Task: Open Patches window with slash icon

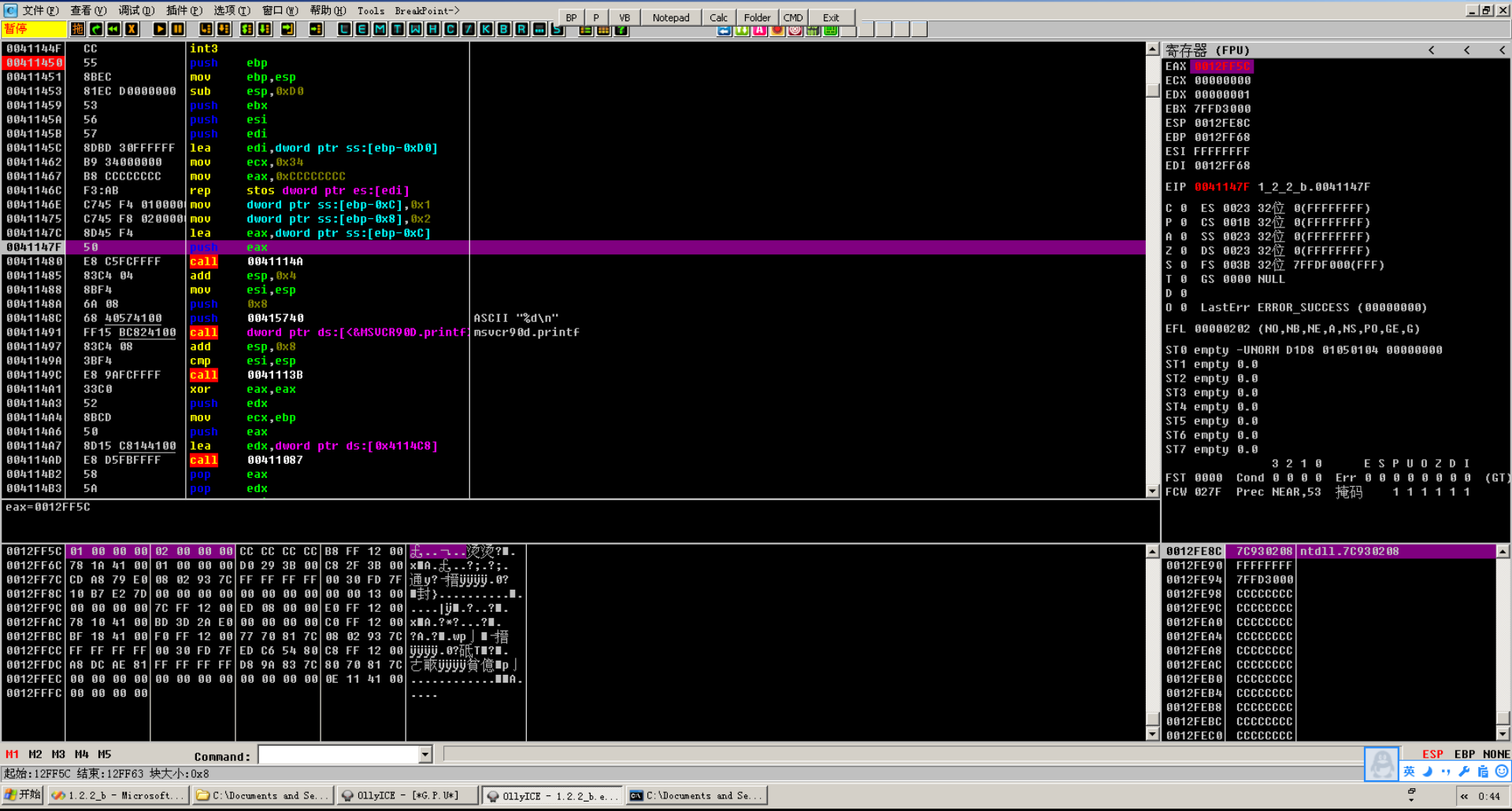Action: coord(468,29)
